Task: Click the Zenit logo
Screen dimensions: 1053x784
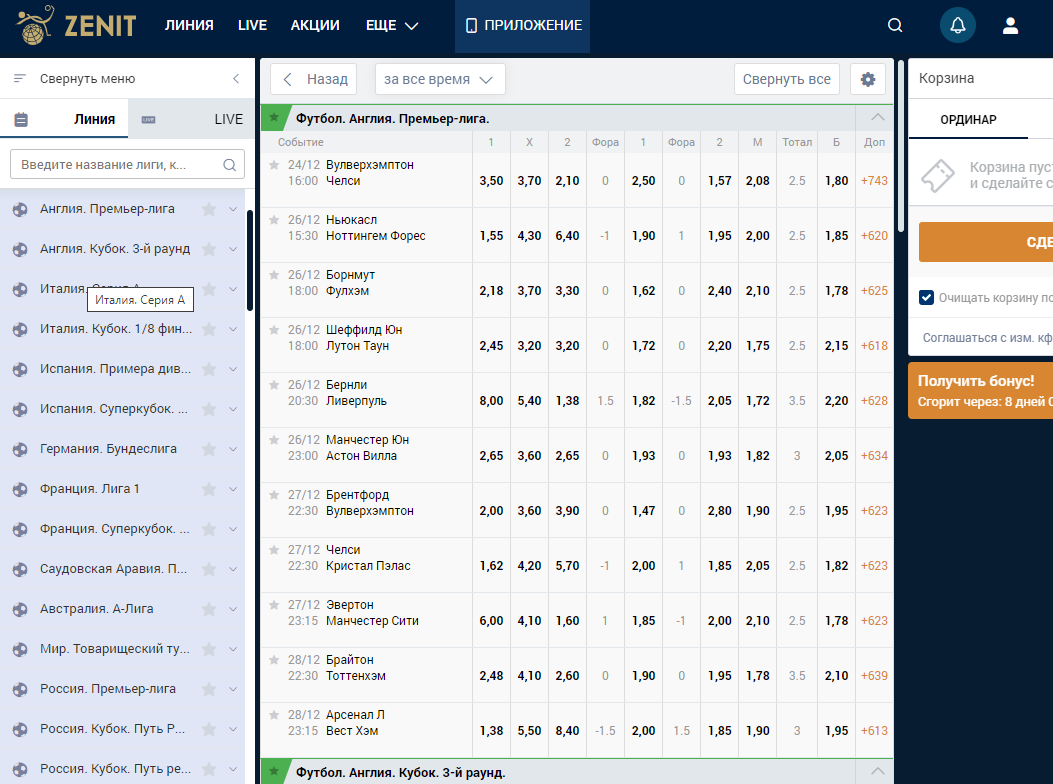Action: (76, 26)
